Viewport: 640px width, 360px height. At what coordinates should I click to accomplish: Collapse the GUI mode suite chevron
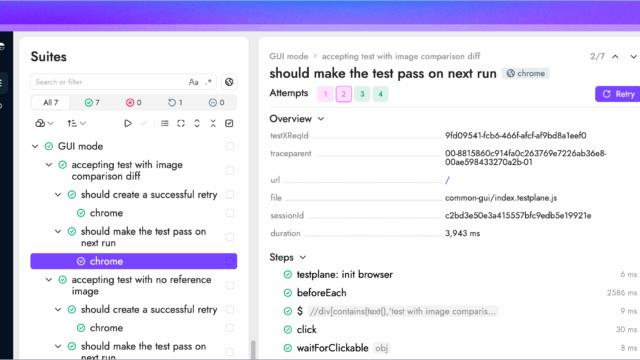[35, 146]
